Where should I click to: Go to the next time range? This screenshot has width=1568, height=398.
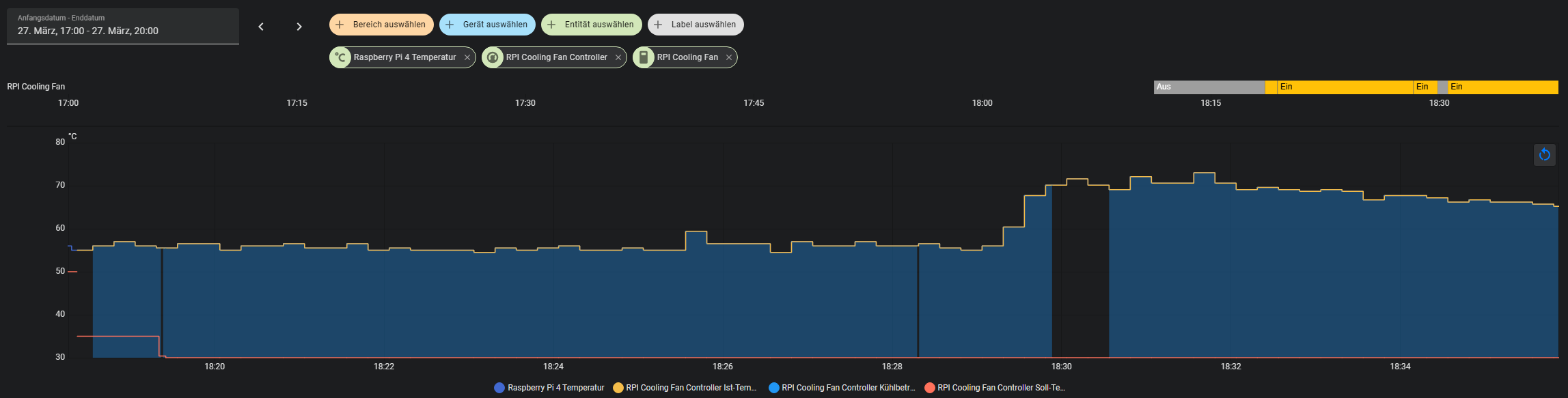coord(299,27)
